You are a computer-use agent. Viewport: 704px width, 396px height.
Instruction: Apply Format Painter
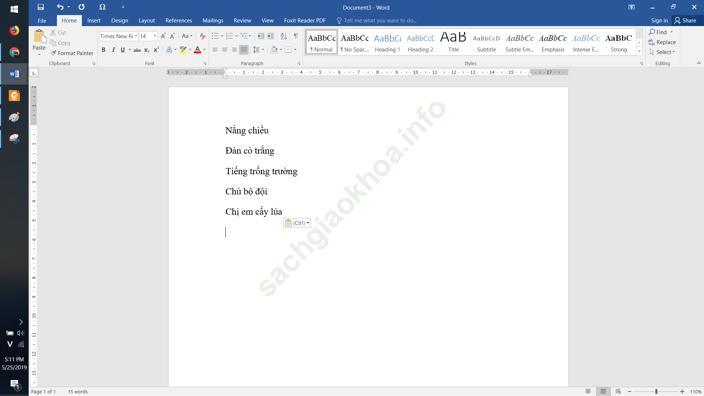coord(72,53)
